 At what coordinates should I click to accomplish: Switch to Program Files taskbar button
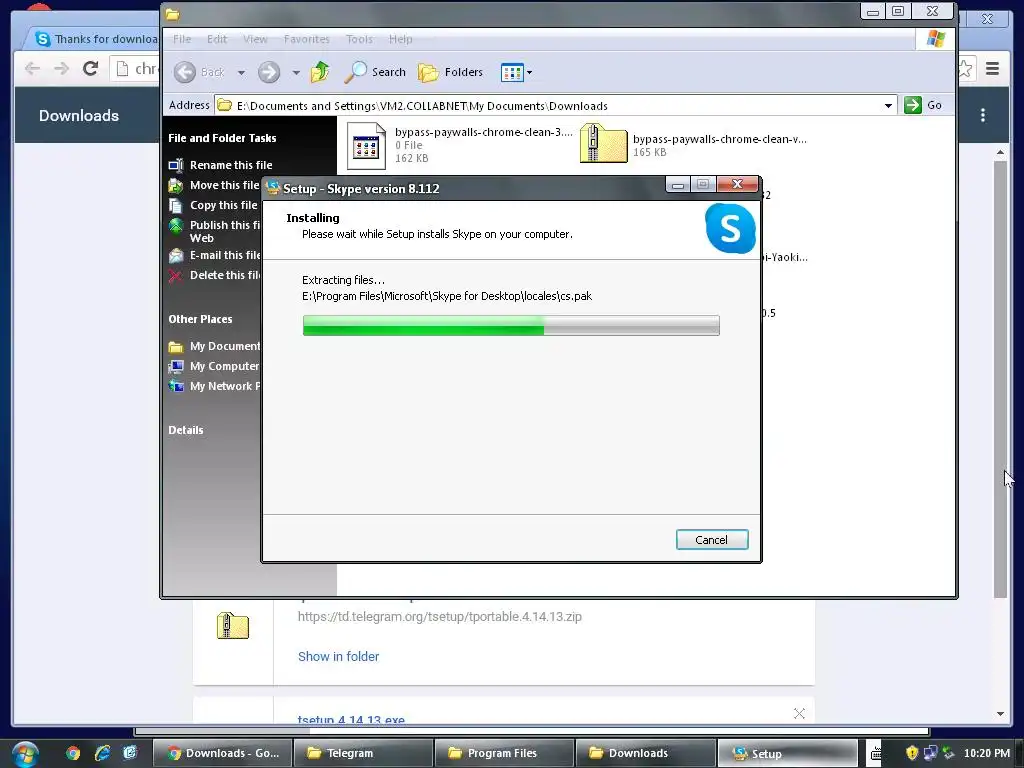[x=504, y=753]
